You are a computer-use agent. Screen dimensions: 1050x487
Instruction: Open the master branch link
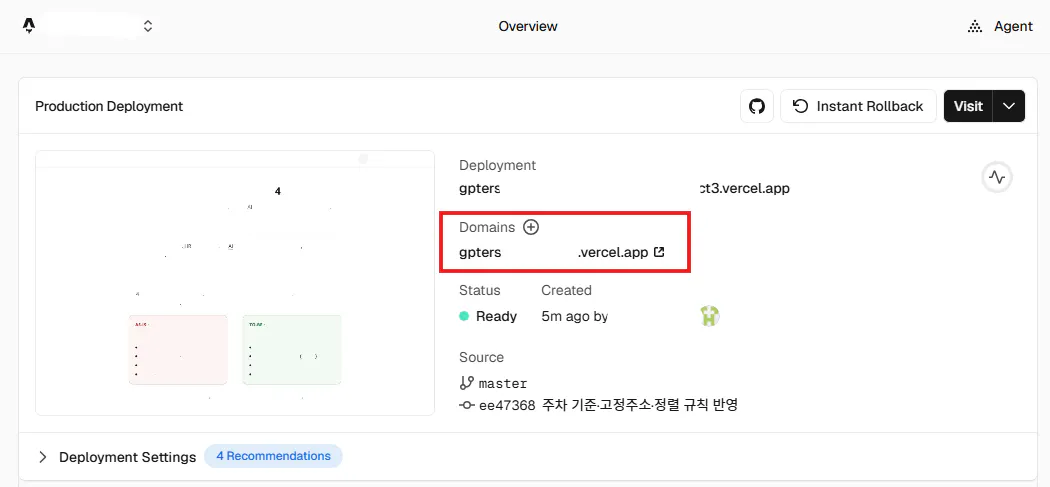pos(503,383)
